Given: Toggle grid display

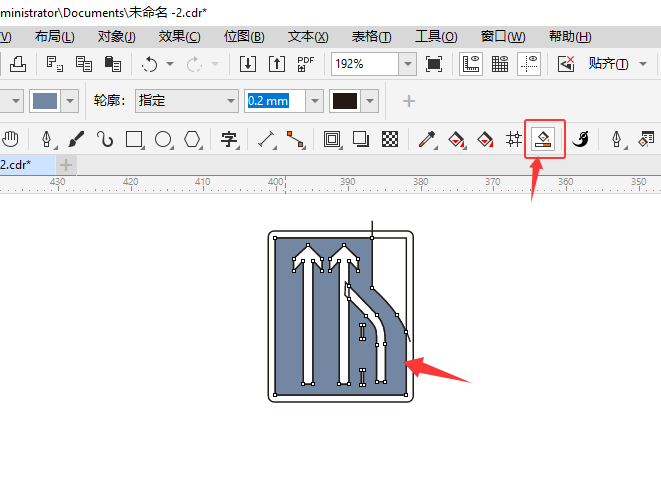Looking at the screenshot, I should pos(500,64).
